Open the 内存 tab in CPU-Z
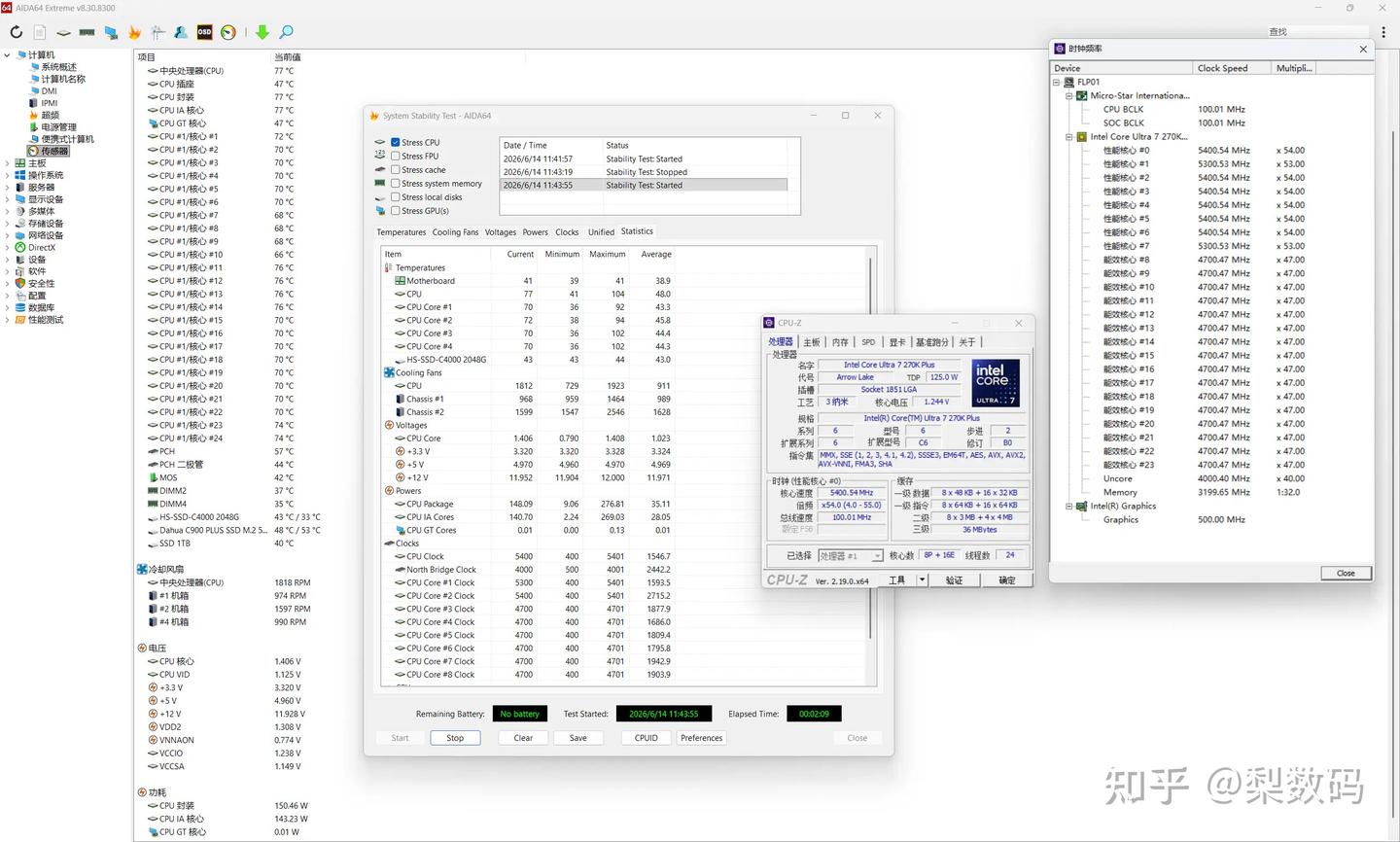Image resolution: width=1400 pixels, height=842 pixels. click(840, 342)
